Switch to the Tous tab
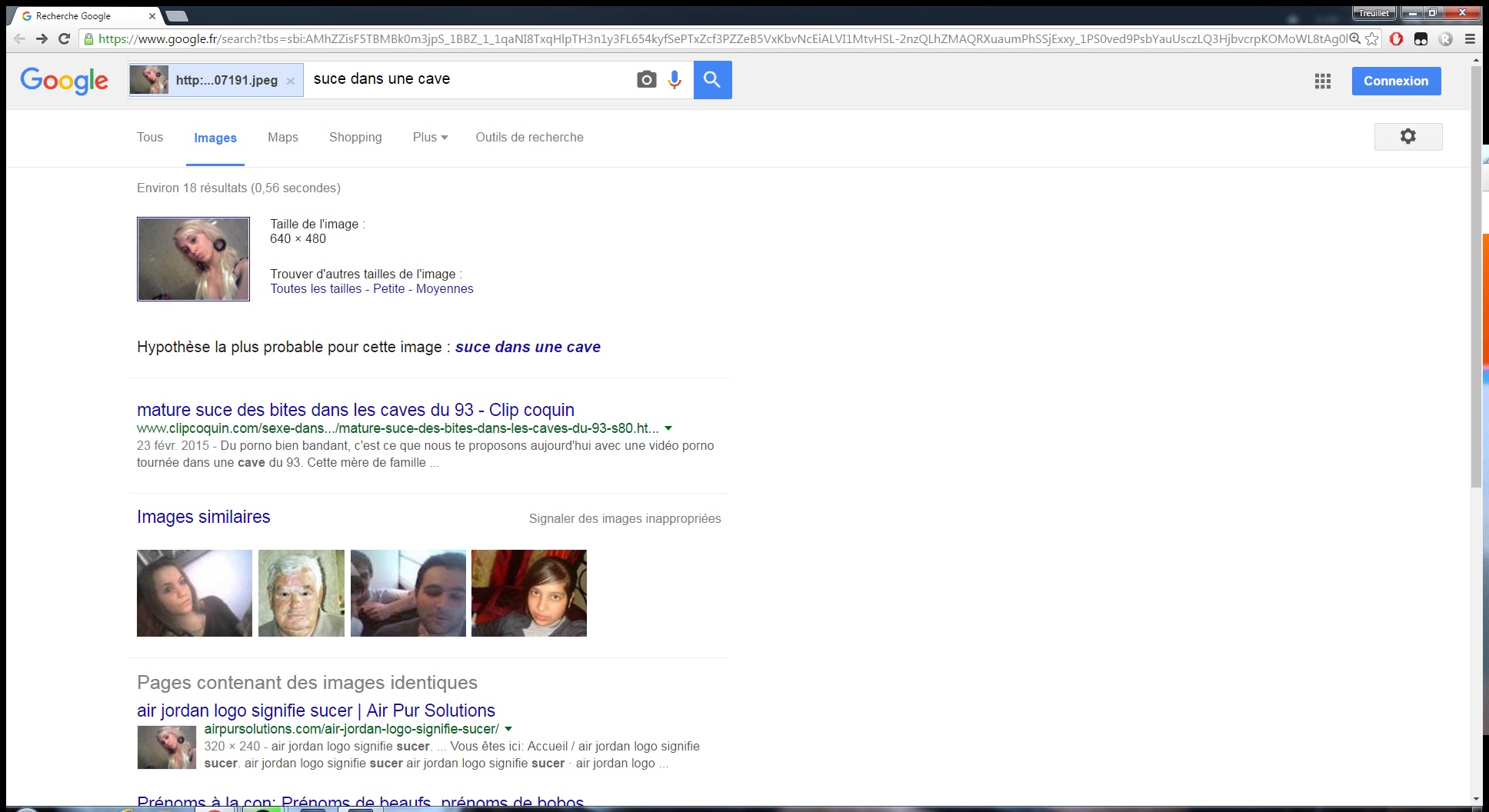The height and width of the screenshot is (812, 1489). pos(150,138)
